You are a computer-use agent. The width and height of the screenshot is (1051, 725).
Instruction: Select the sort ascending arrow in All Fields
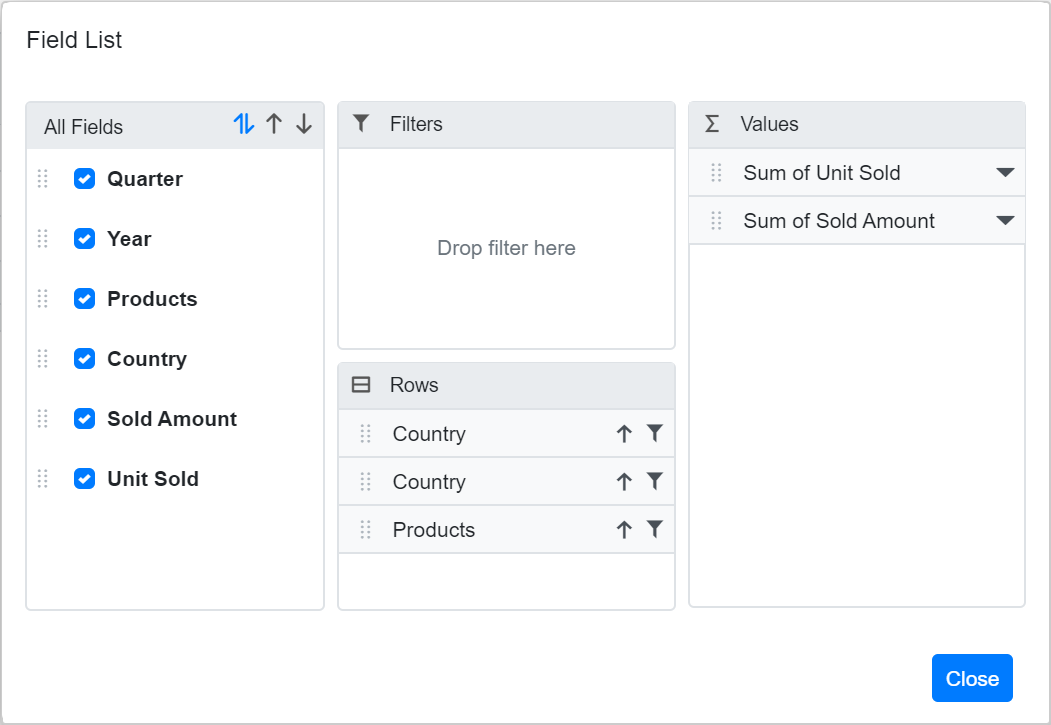274,124
